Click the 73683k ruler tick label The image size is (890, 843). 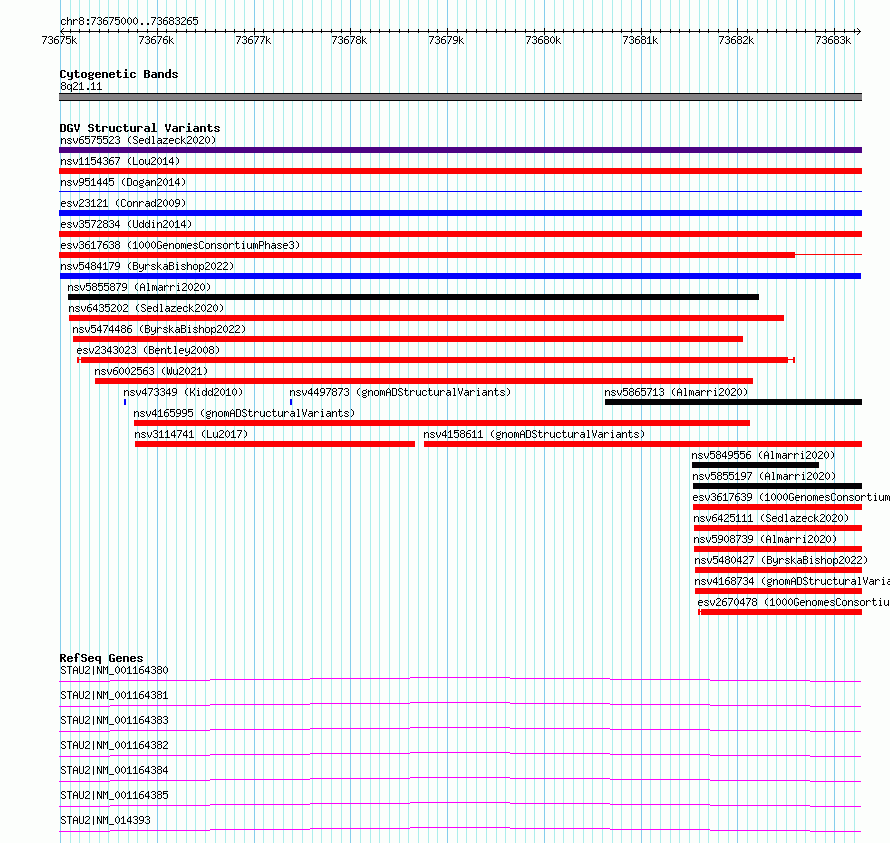pyautogui.click(x=833, y=40)
